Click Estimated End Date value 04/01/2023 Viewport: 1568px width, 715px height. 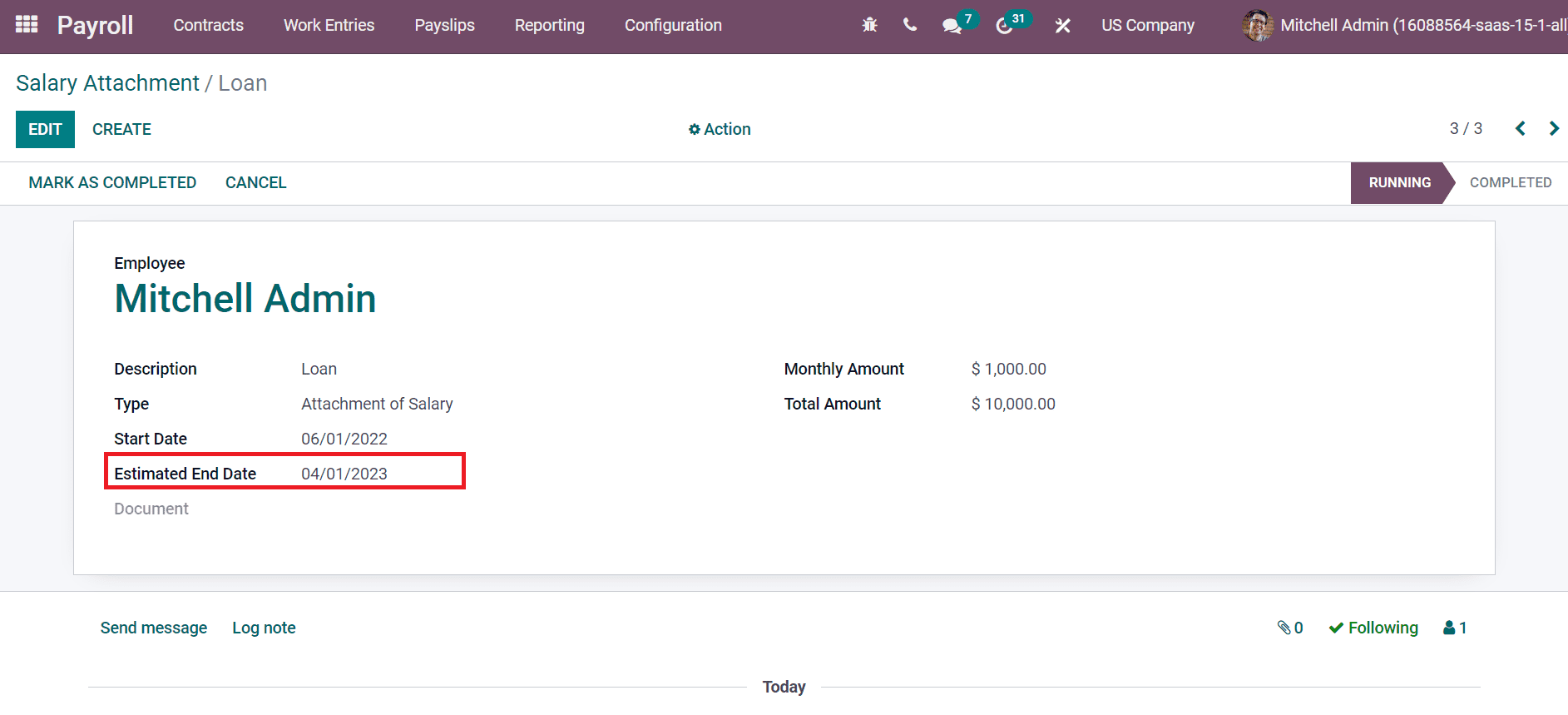344,474
